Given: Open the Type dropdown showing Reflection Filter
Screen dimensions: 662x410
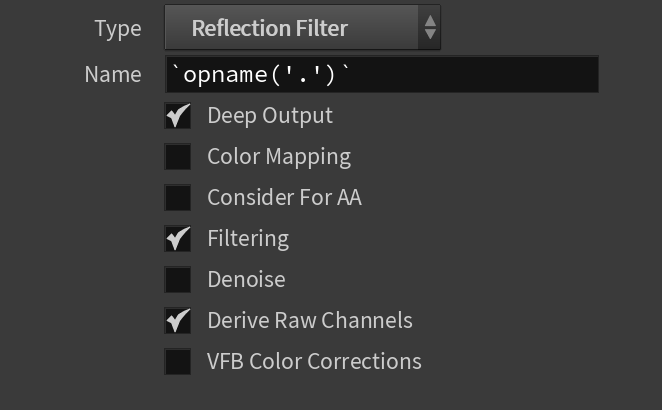Looking at the screenshot, I should (302, 27).
